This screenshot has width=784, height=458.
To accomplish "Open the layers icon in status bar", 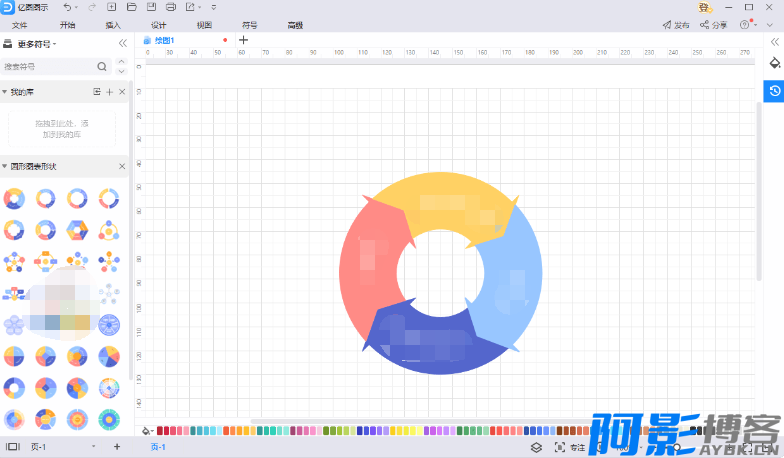I will point(536,448).
